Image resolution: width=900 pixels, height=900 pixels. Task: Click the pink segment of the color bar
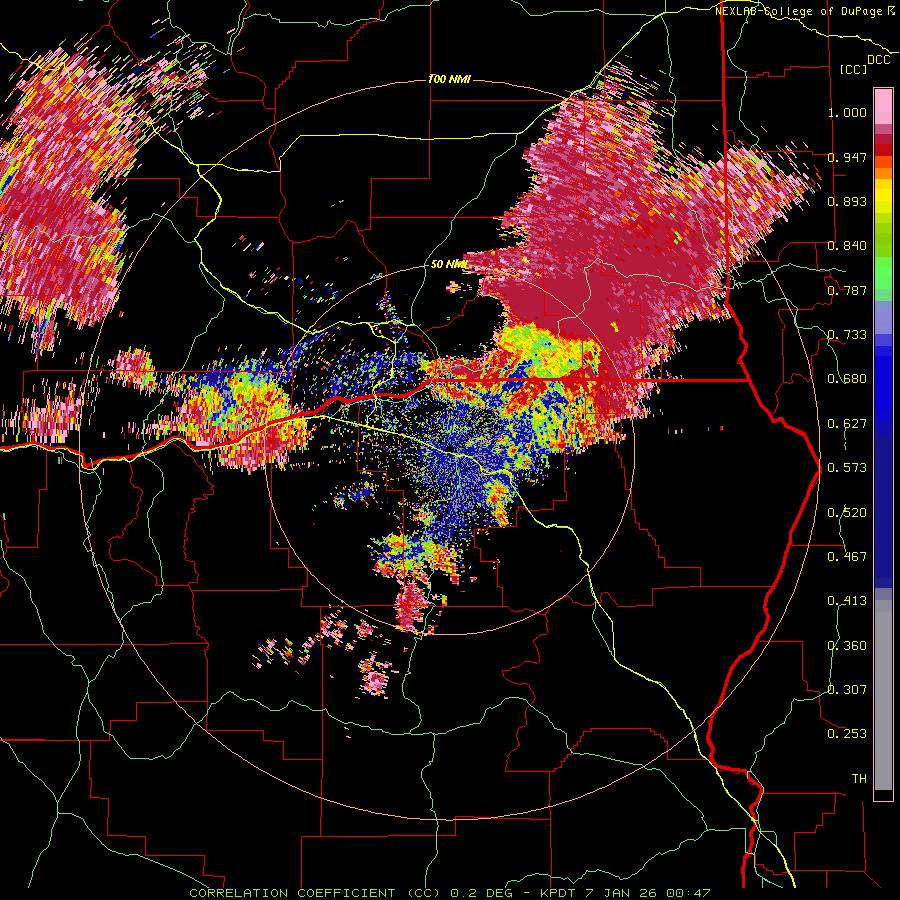[x=883, y=106]
